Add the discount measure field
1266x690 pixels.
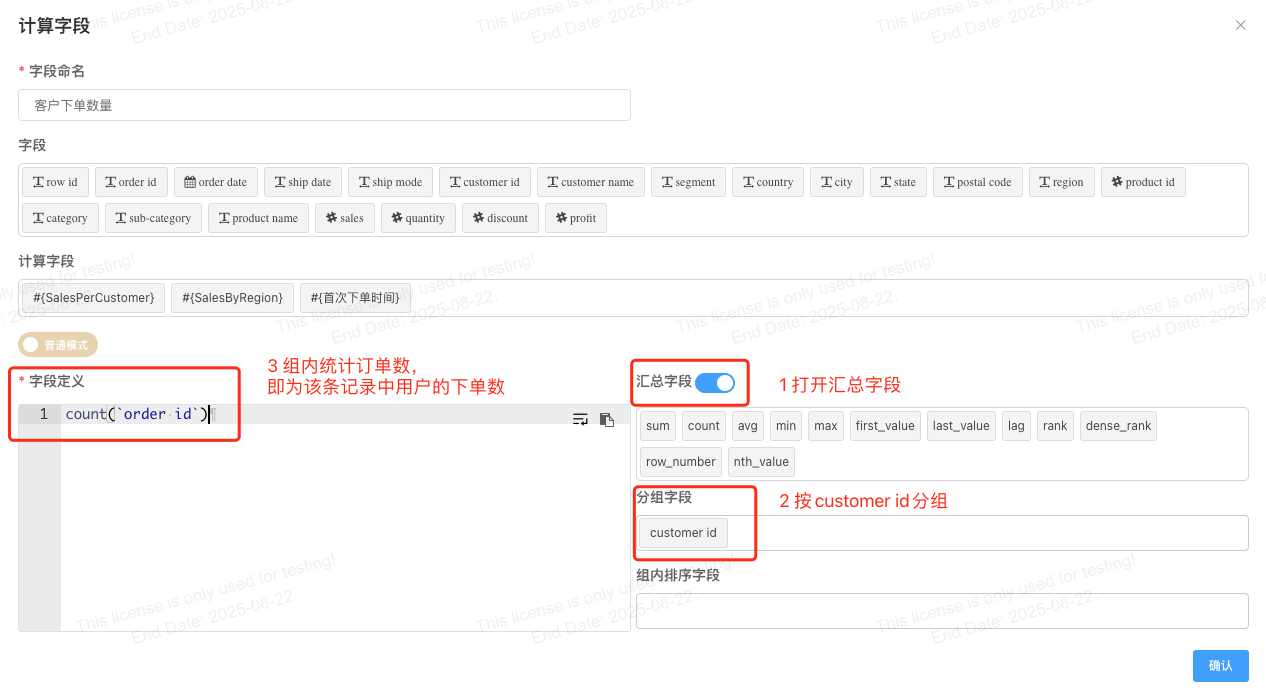coord(500,218)
